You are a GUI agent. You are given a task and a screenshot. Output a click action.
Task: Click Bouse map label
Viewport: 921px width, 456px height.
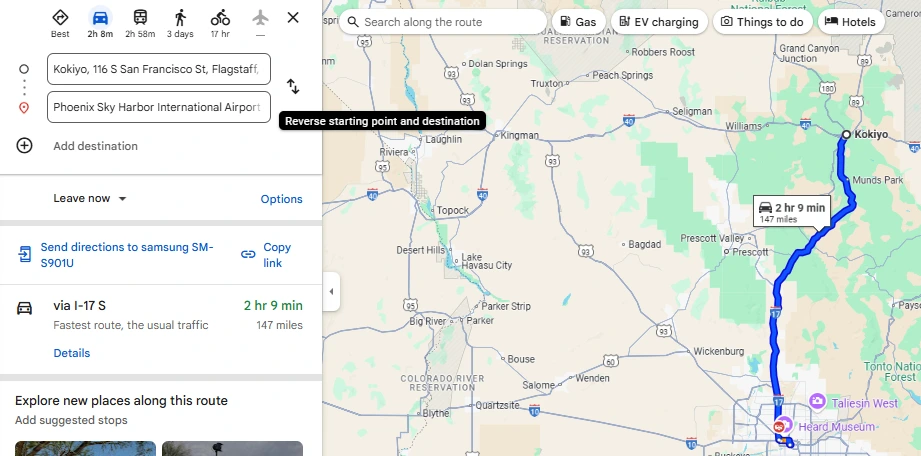521,359
